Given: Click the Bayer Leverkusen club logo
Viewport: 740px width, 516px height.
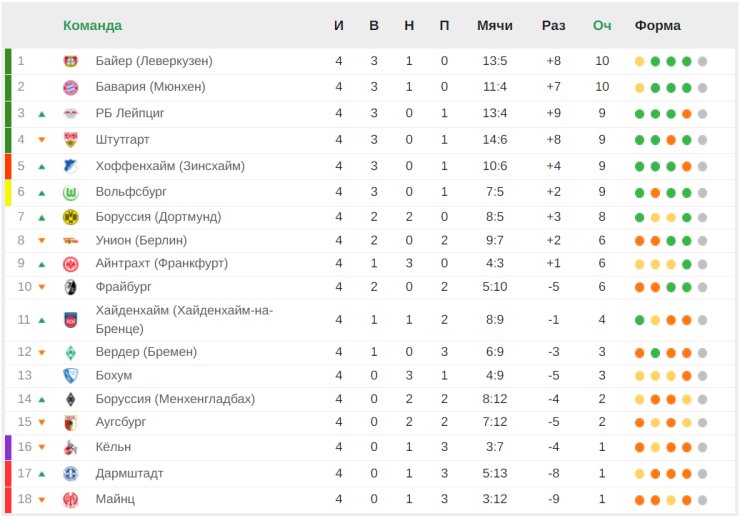Looking at the screenshot, I should point(70,61).
